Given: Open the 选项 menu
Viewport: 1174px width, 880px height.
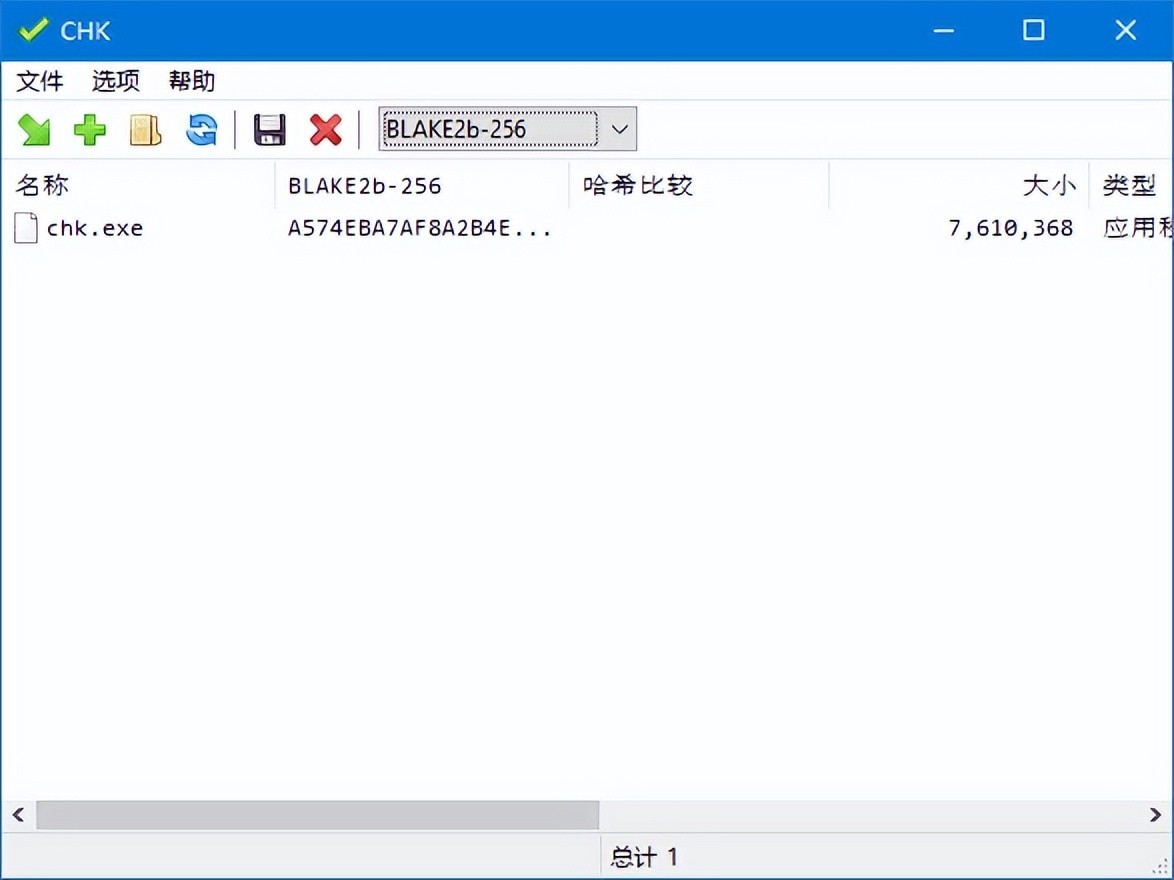Looking at the screenshot, I should [114, 81].
